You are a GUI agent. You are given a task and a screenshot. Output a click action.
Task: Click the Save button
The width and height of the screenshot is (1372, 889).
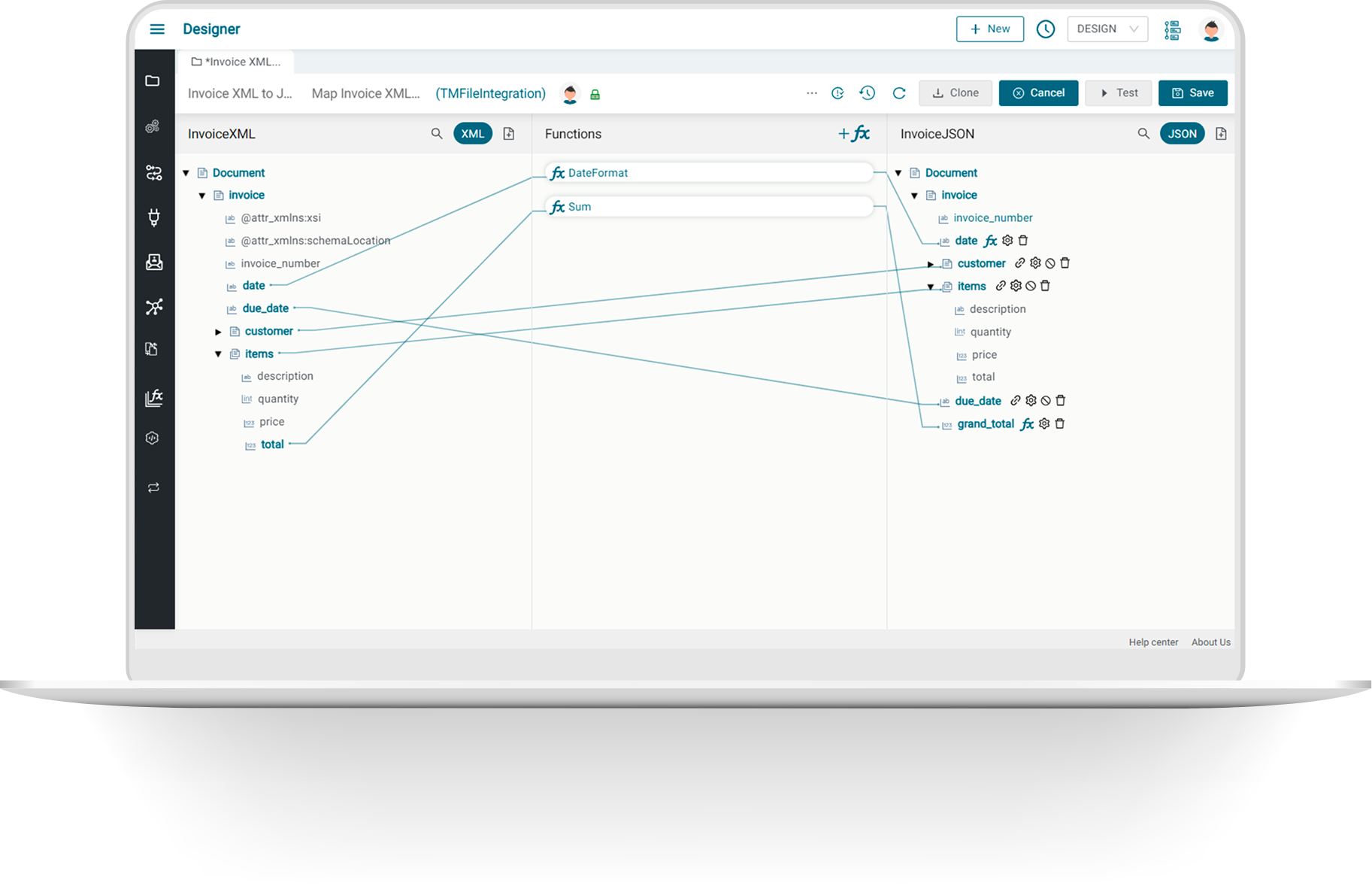point(1192,93)
